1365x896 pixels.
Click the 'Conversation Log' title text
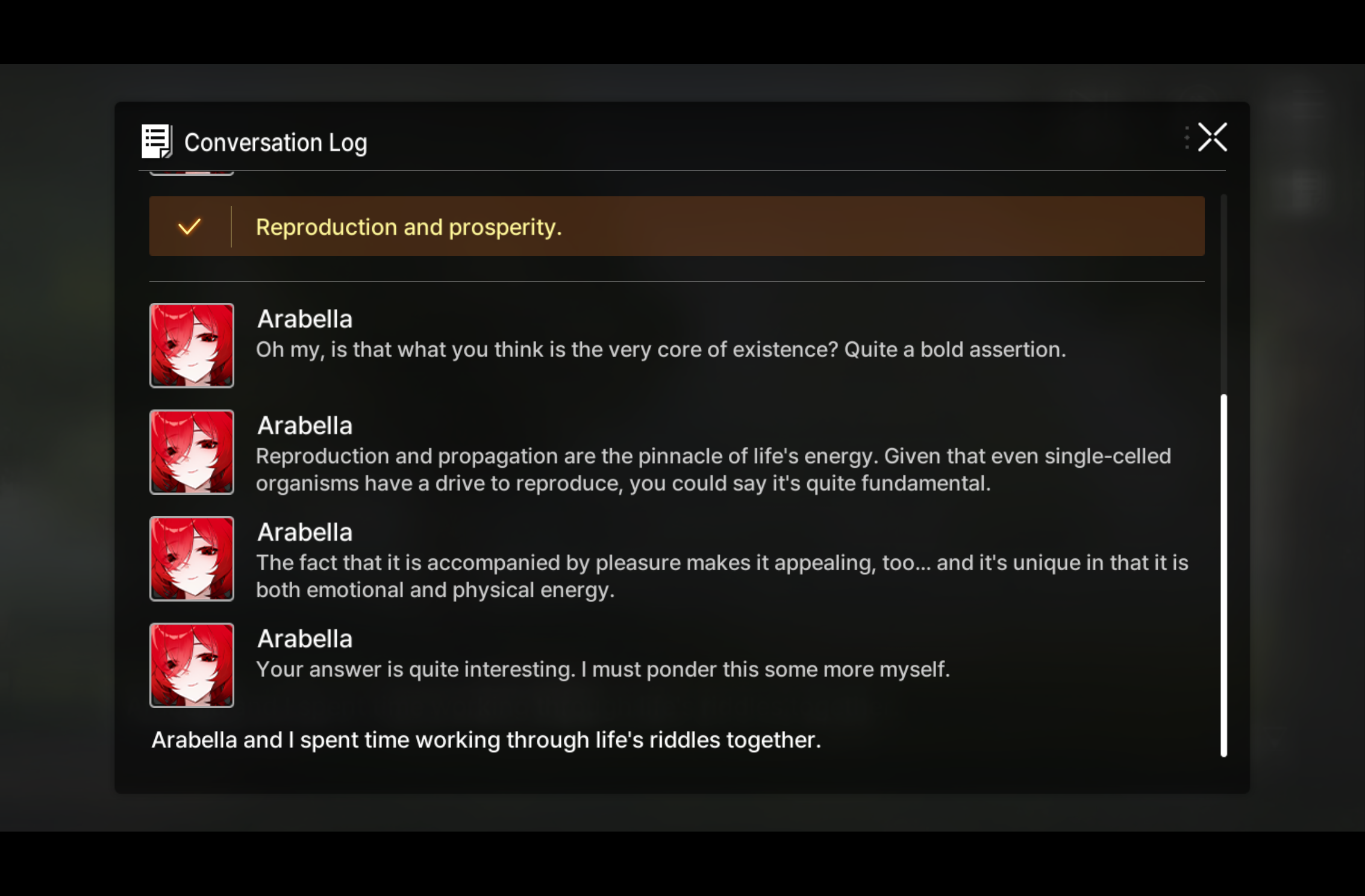coord(275,143)
